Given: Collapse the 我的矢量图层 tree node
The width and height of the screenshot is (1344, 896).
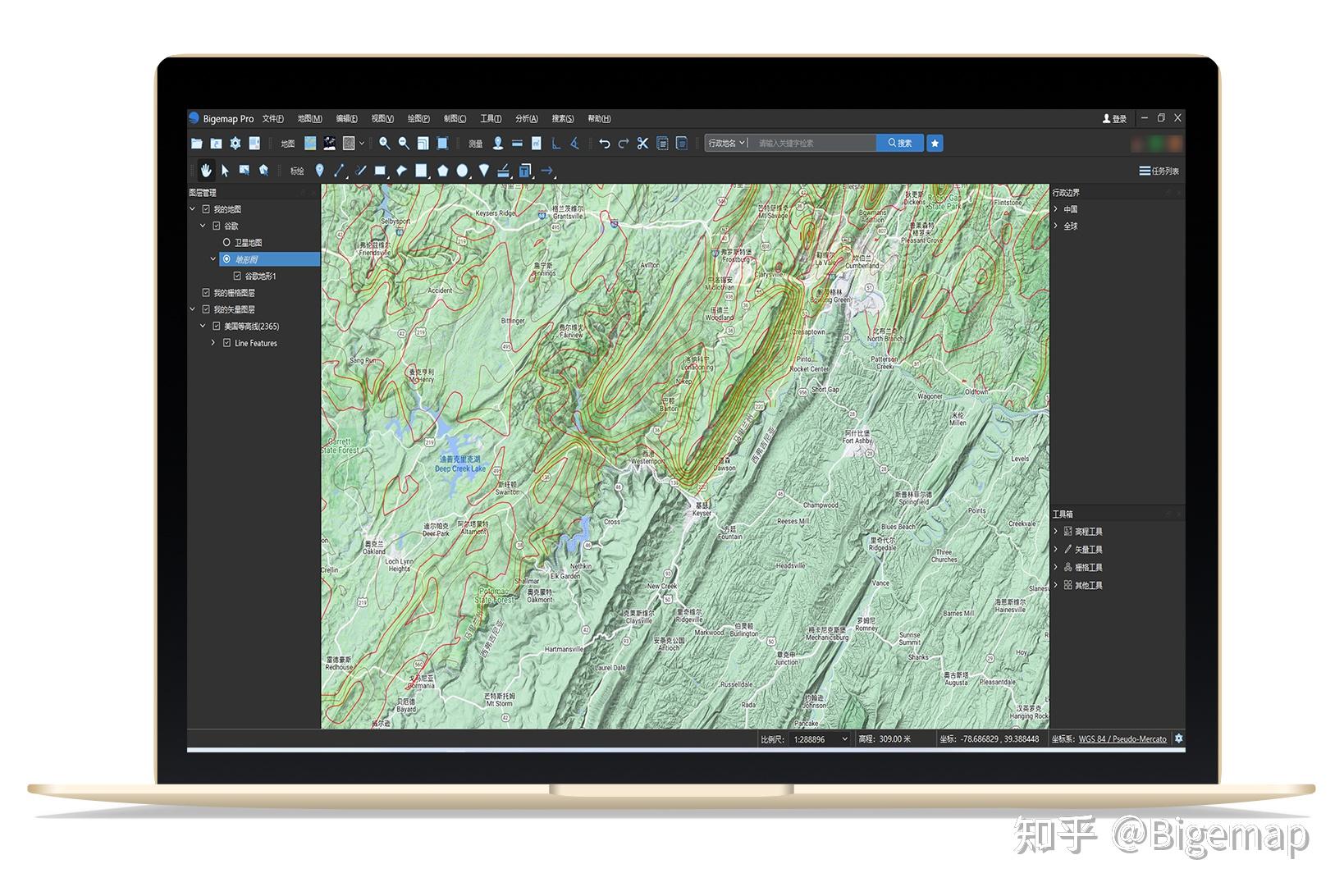Looking at the screenshot, I should tap(191, 309).
